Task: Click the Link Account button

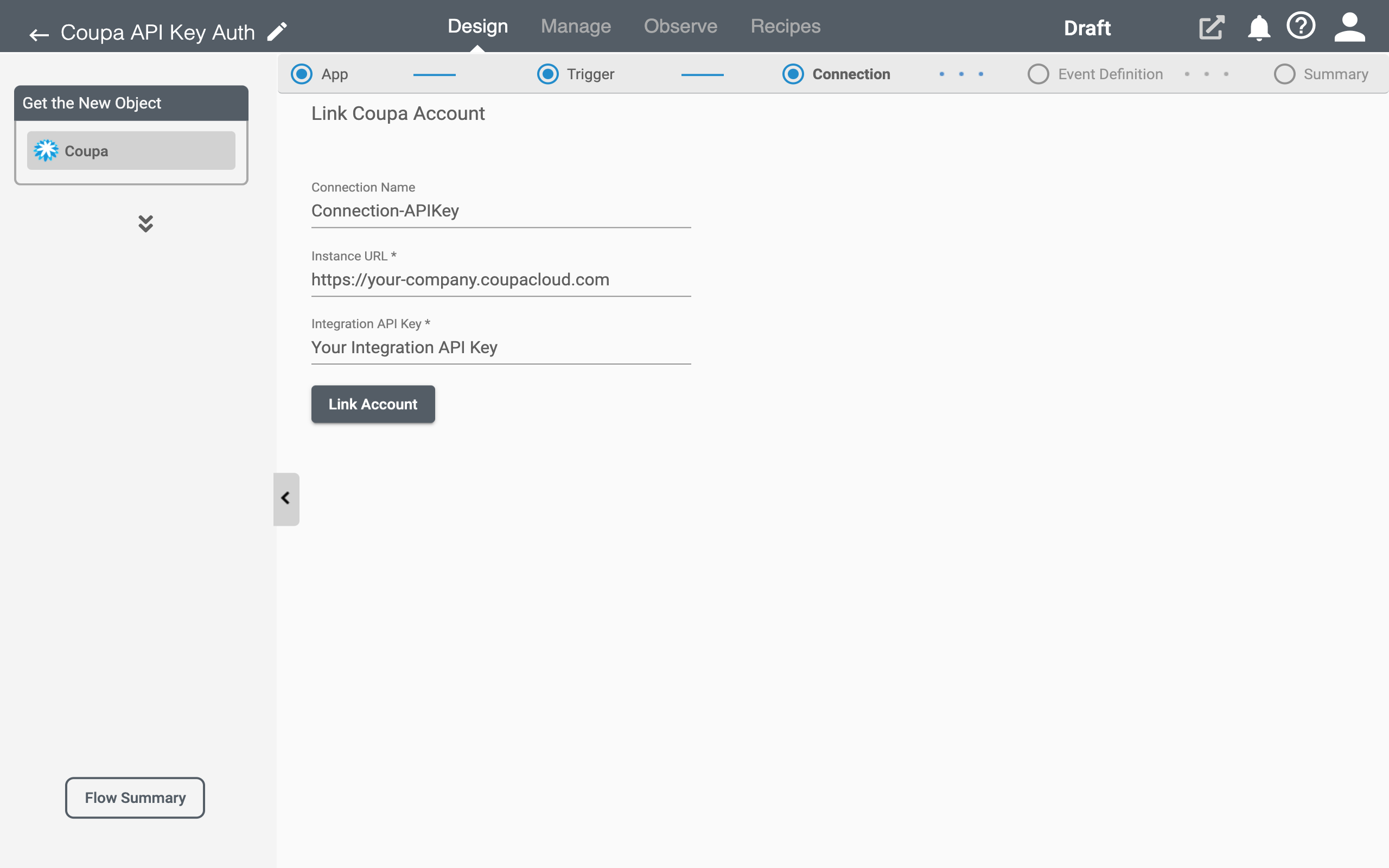Action: coord(373,404)
